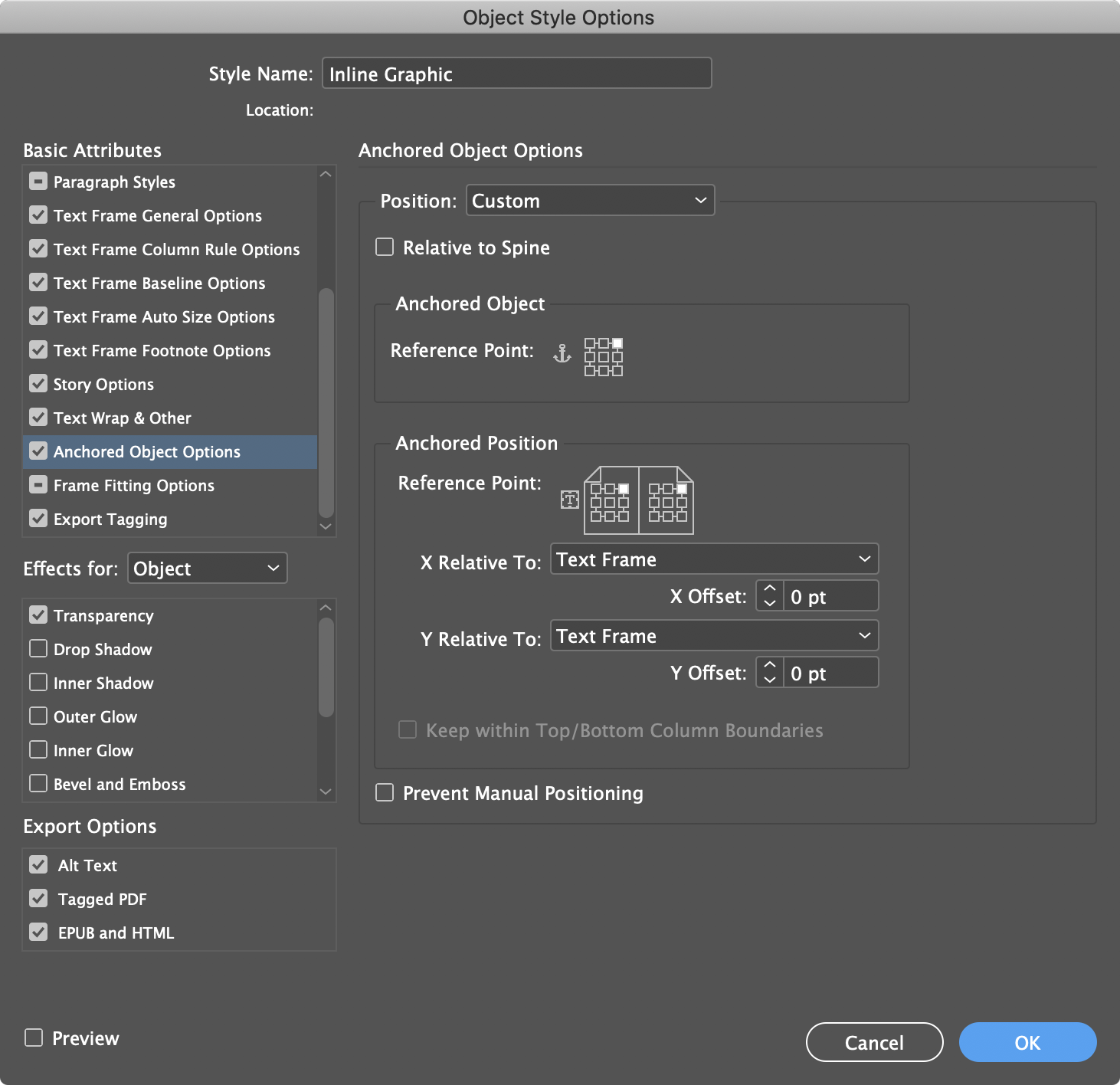
Task: Click the text frame icon beside page proxy
Action: (x=569, y=500)
